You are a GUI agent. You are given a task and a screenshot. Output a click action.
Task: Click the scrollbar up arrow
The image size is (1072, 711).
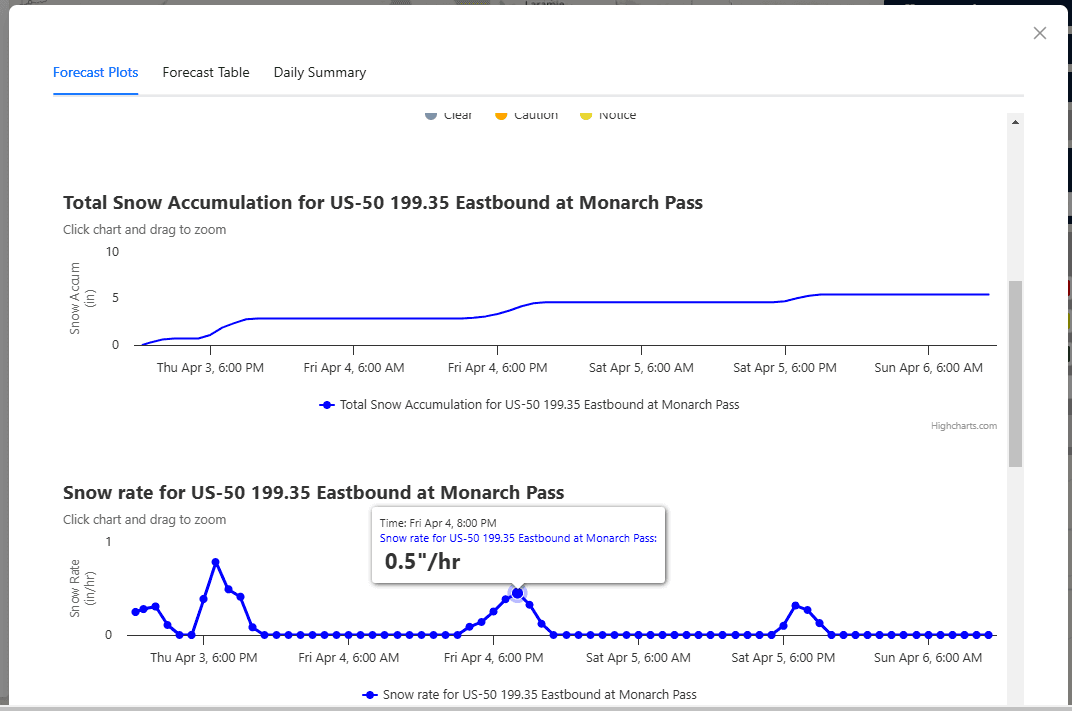click(1015, 122)
